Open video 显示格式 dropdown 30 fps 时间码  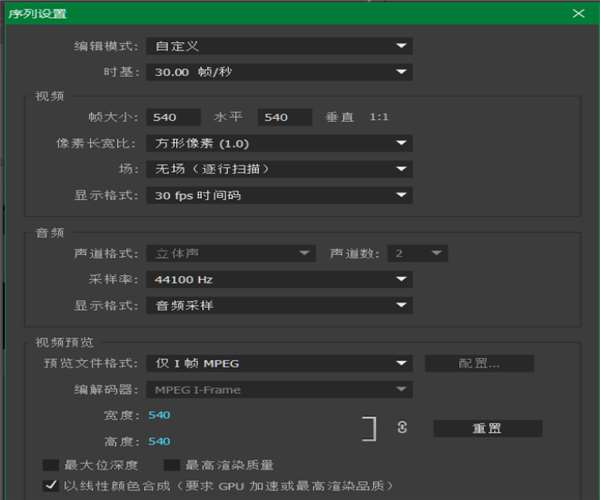pos(279,195)
